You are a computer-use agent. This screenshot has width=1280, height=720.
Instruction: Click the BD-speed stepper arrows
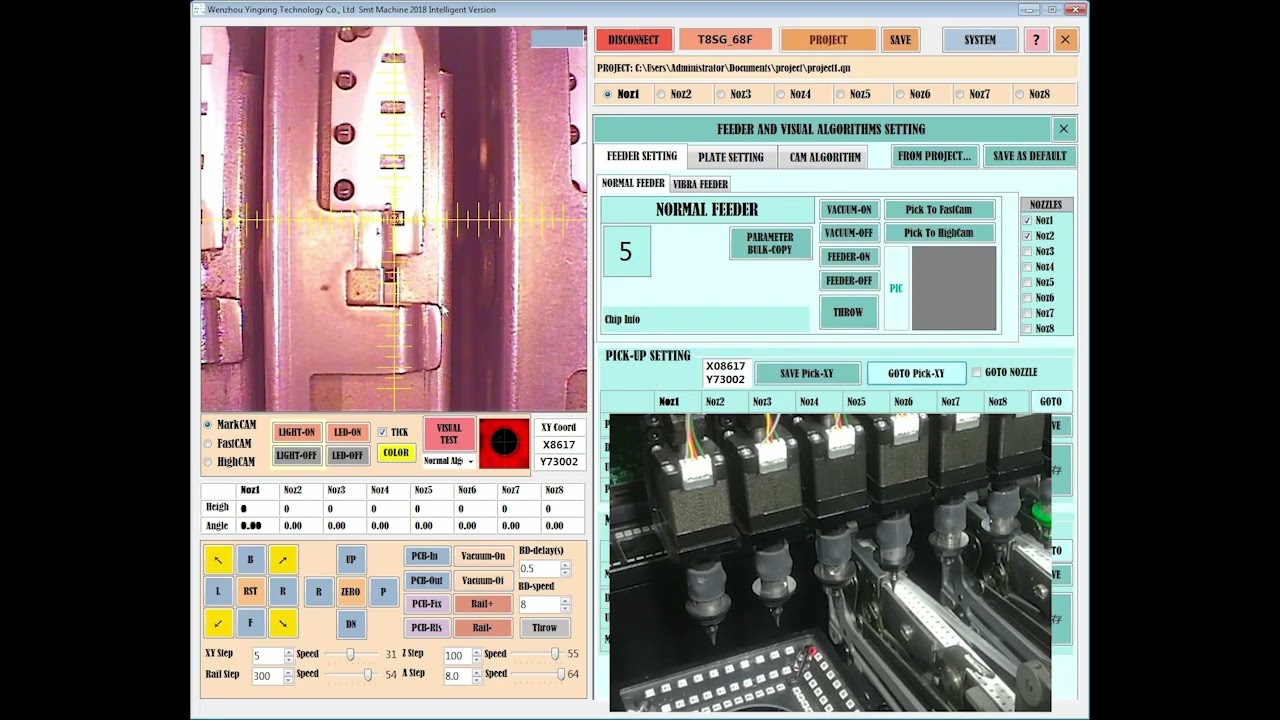(x=565, y=605)
